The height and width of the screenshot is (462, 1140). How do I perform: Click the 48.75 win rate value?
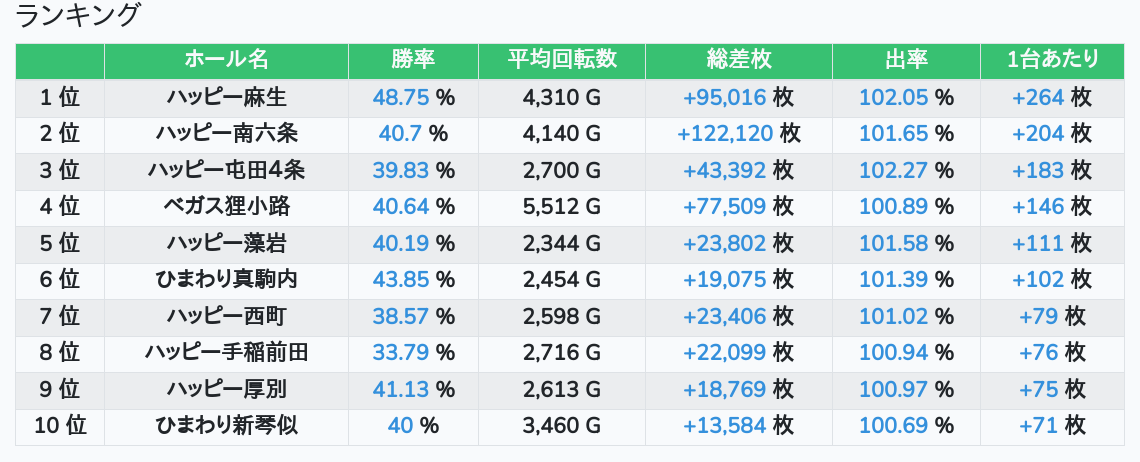click(400, 97)
